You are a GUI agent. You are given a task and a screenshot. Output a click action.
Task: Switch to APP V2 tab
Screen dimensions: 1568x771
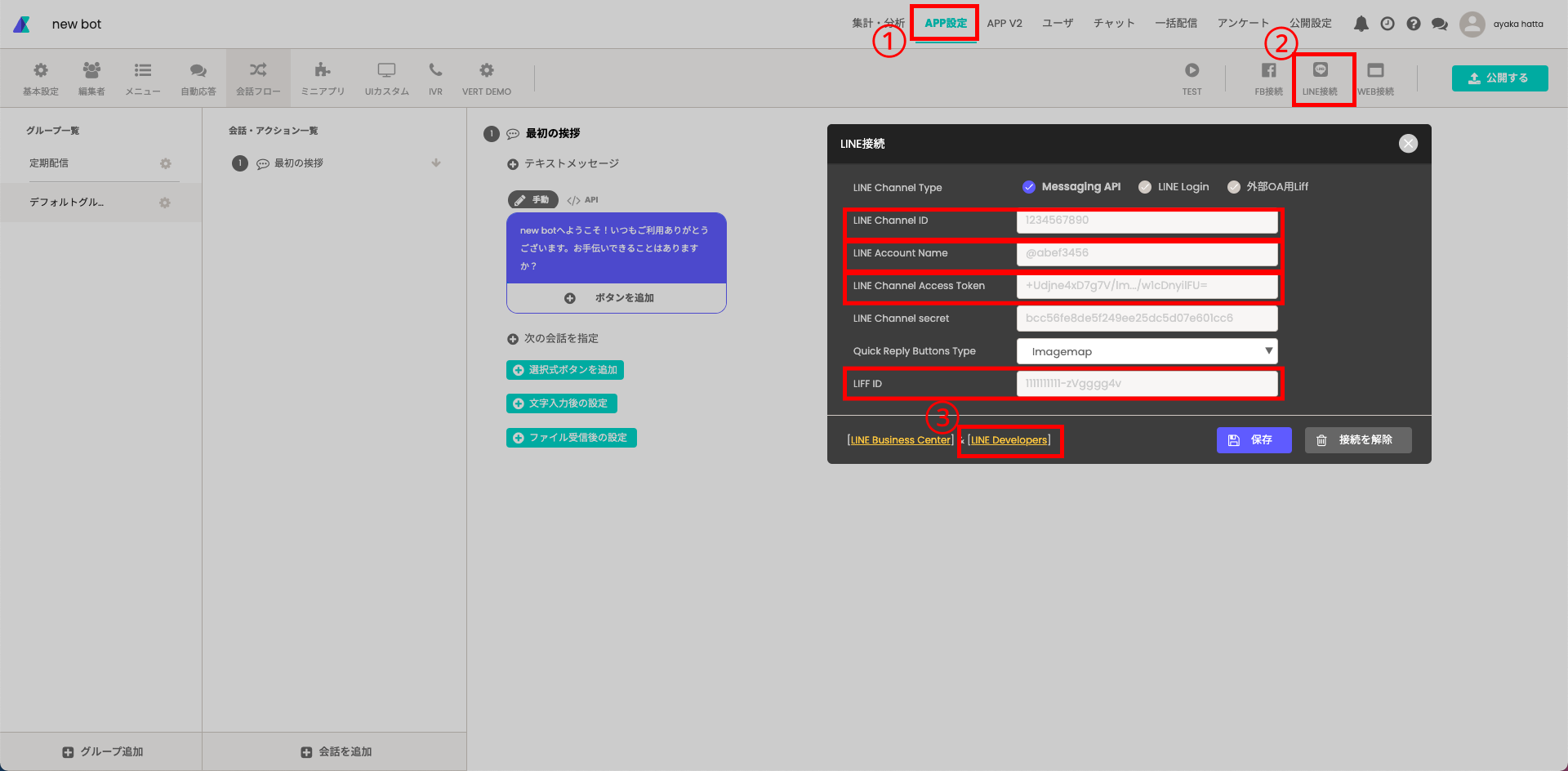tap(1004, 23)
